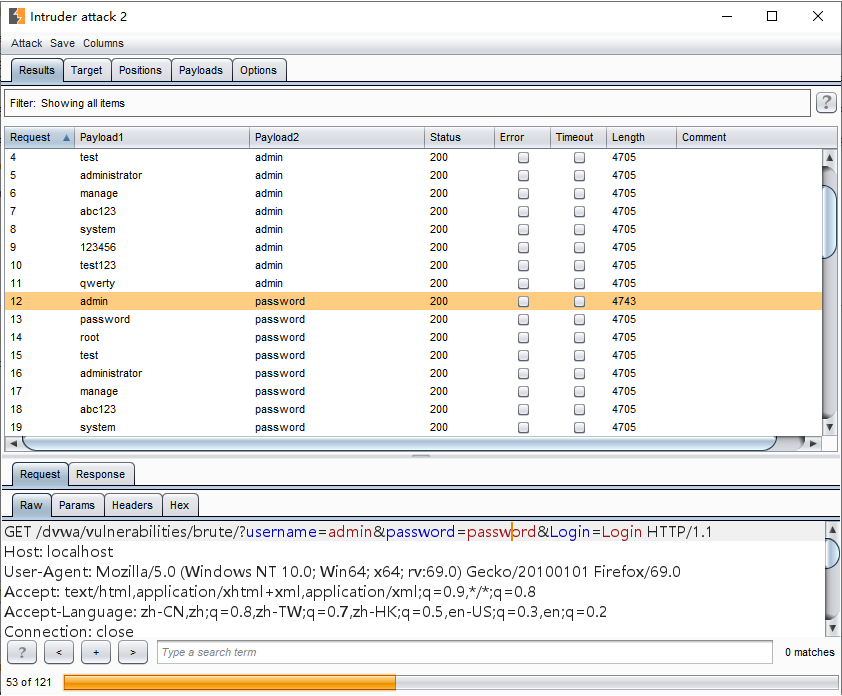Toggle Timeout checkbox for request 7
The height and width of the screenshot is (696, 842).
[x=579, y=212]
